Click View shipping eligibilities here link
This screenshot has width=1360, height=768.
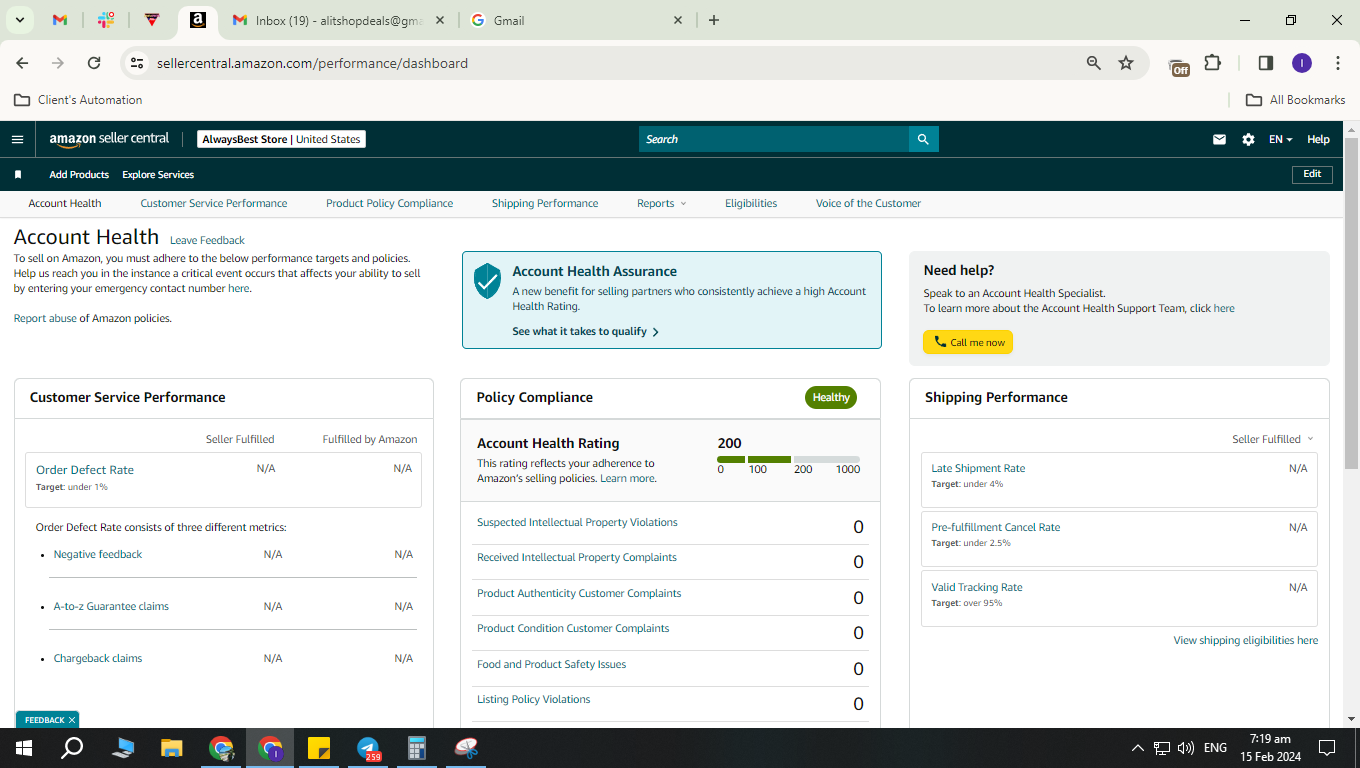tap(1246, 640)
